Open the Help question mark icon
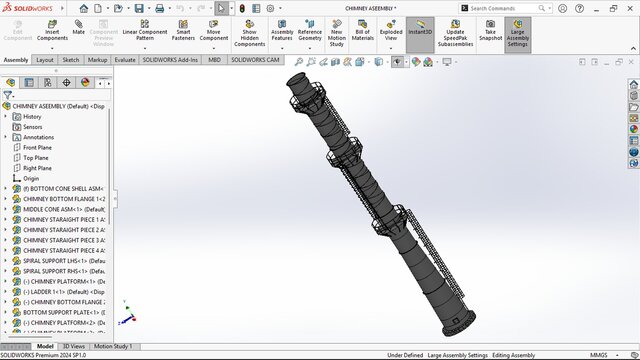 click(x=579, y=8)
